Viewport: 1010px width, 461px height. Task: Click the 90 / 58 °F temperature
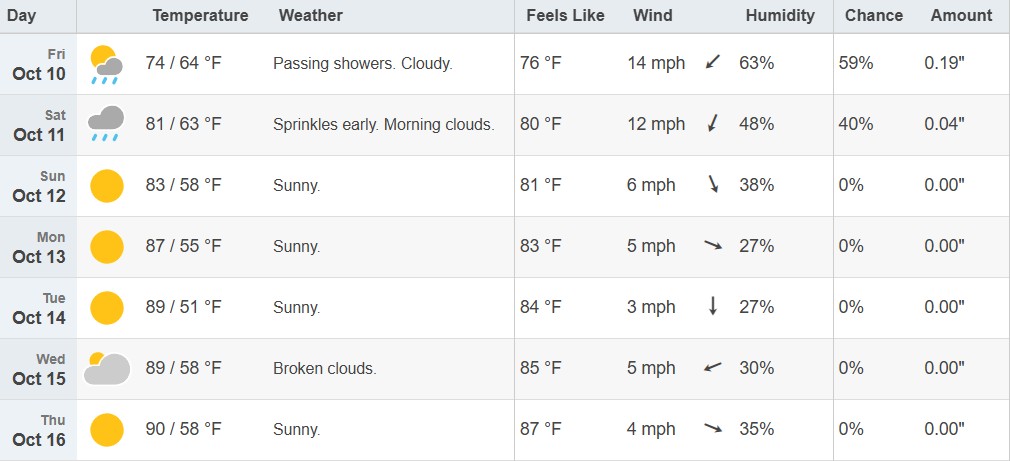click(184, 429)
